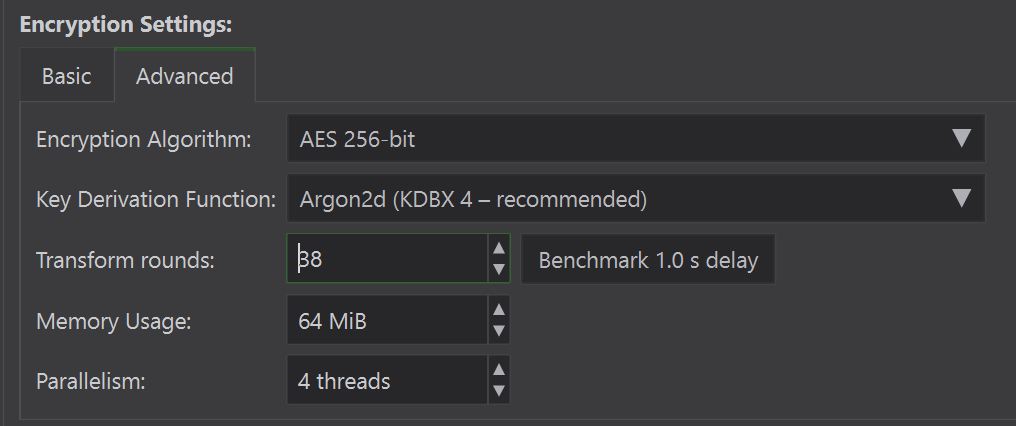1016x426 pixels.
Task: Open the Argon2d key derivation function dropdown
Action: pyautogui.click(x=620, y=199)
